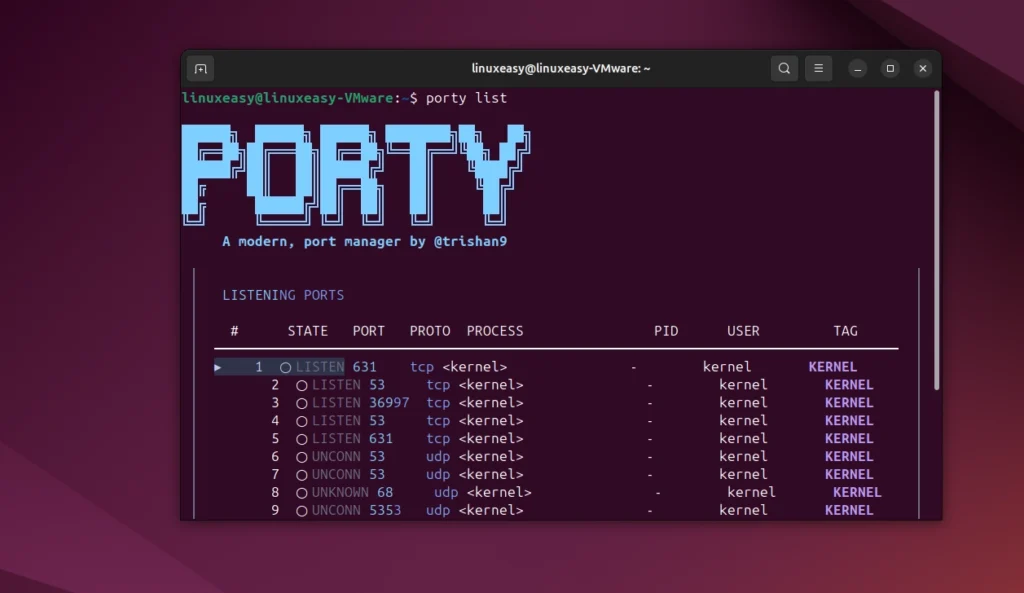Click the status circle on row 4's LISTEN 53 entry

click(302, 420)
